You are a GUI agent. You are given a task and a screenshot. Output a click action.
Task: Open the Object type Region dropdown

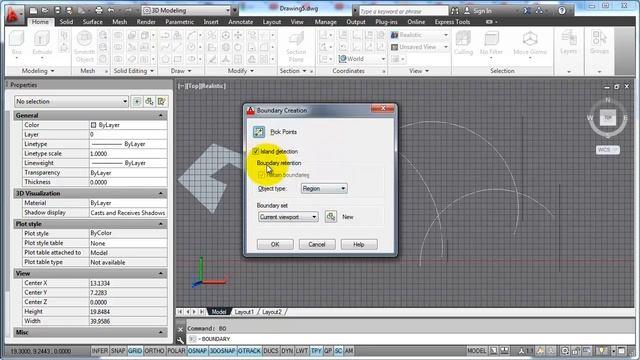[x=324, y=189]
